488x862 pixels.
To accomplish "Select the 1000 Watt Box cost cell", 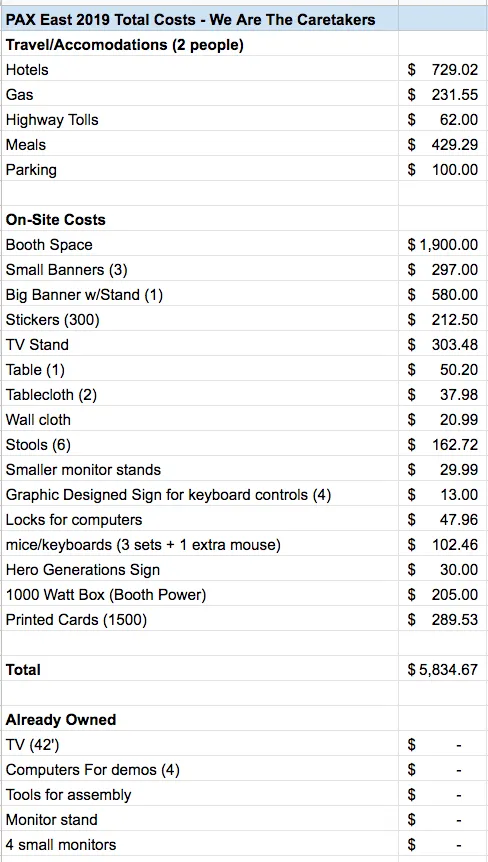I will [x=443, y=595].
